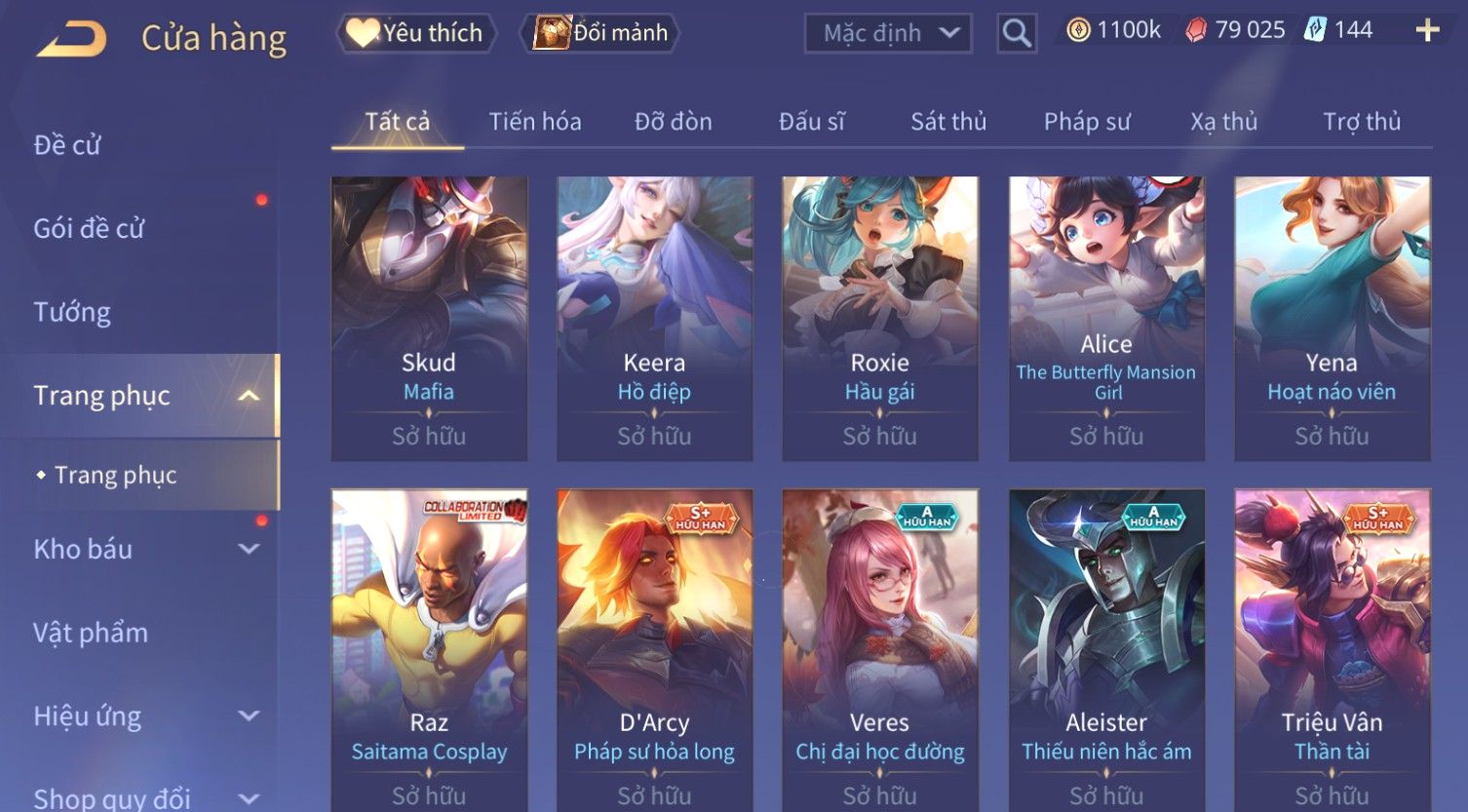This screenshot has width=1468, height=812.
Task: Click the blue voucher currency icon
Action: 1316,30
